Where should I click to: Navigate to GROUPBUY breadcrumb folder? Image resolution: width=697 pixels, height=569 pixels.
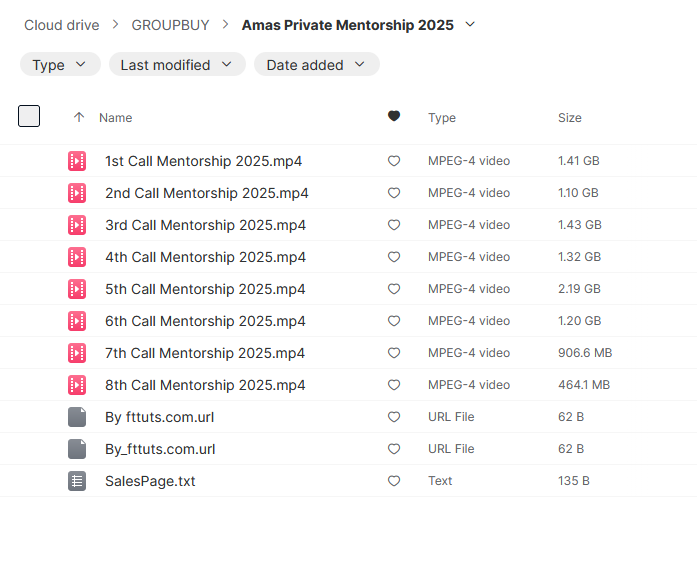(x=170, y=25)
